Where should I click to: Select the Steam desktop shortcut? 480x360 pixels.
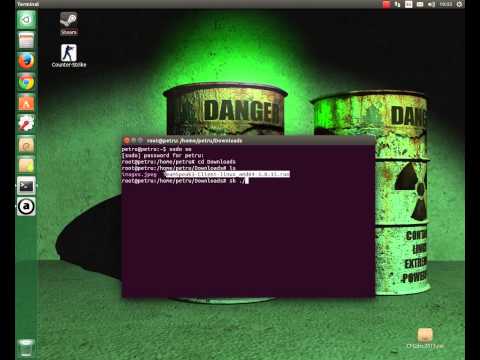click(x=69, y=23)
